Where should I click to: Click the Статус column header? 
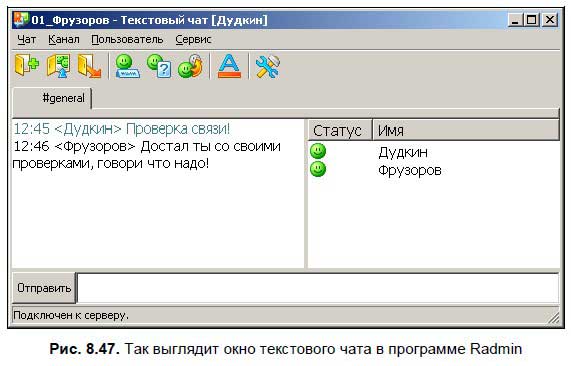[x=340, y=130]
